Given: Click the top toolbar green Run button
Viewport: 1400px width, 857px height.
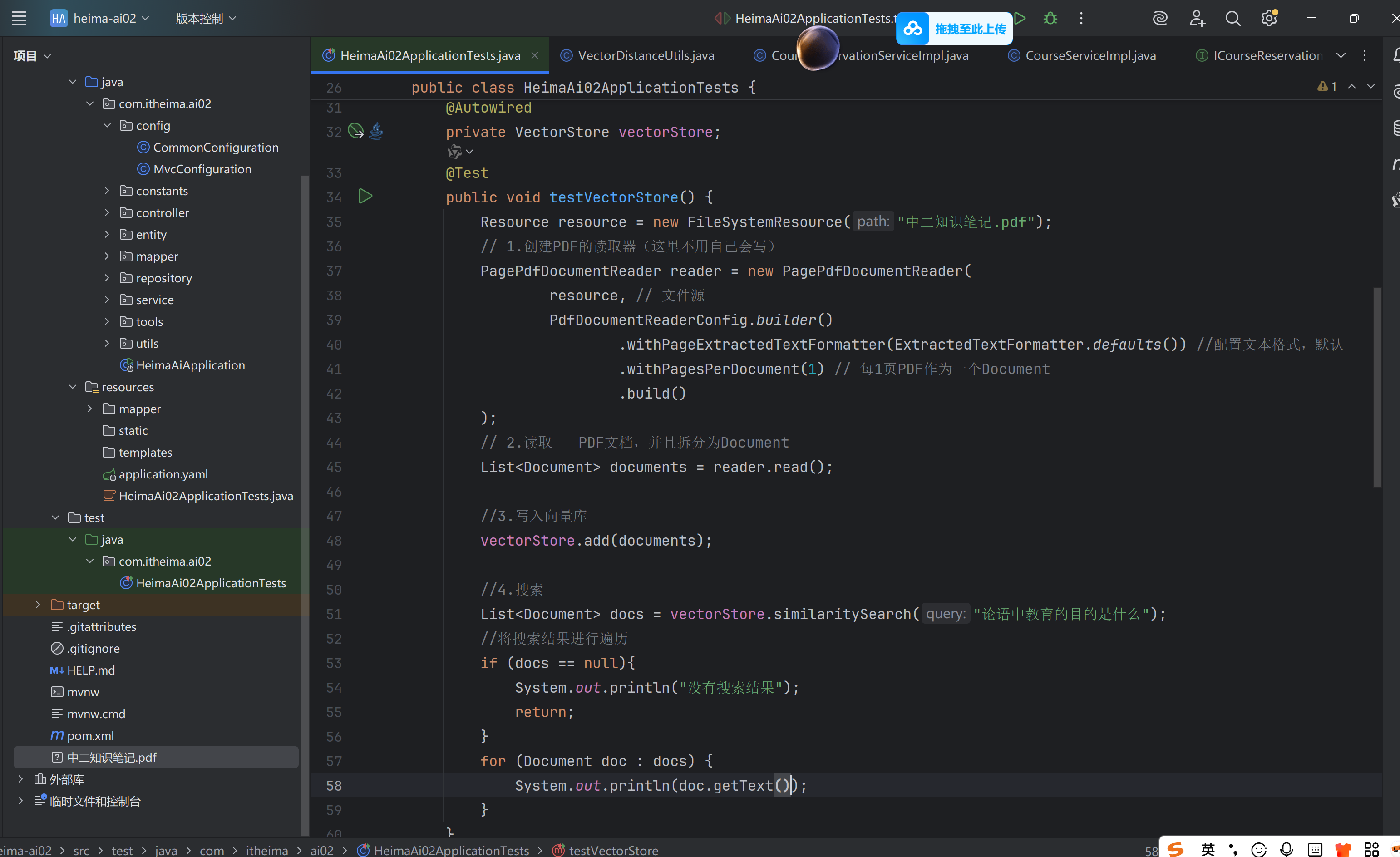Looking at the screenshot, I should point(1020,18).
